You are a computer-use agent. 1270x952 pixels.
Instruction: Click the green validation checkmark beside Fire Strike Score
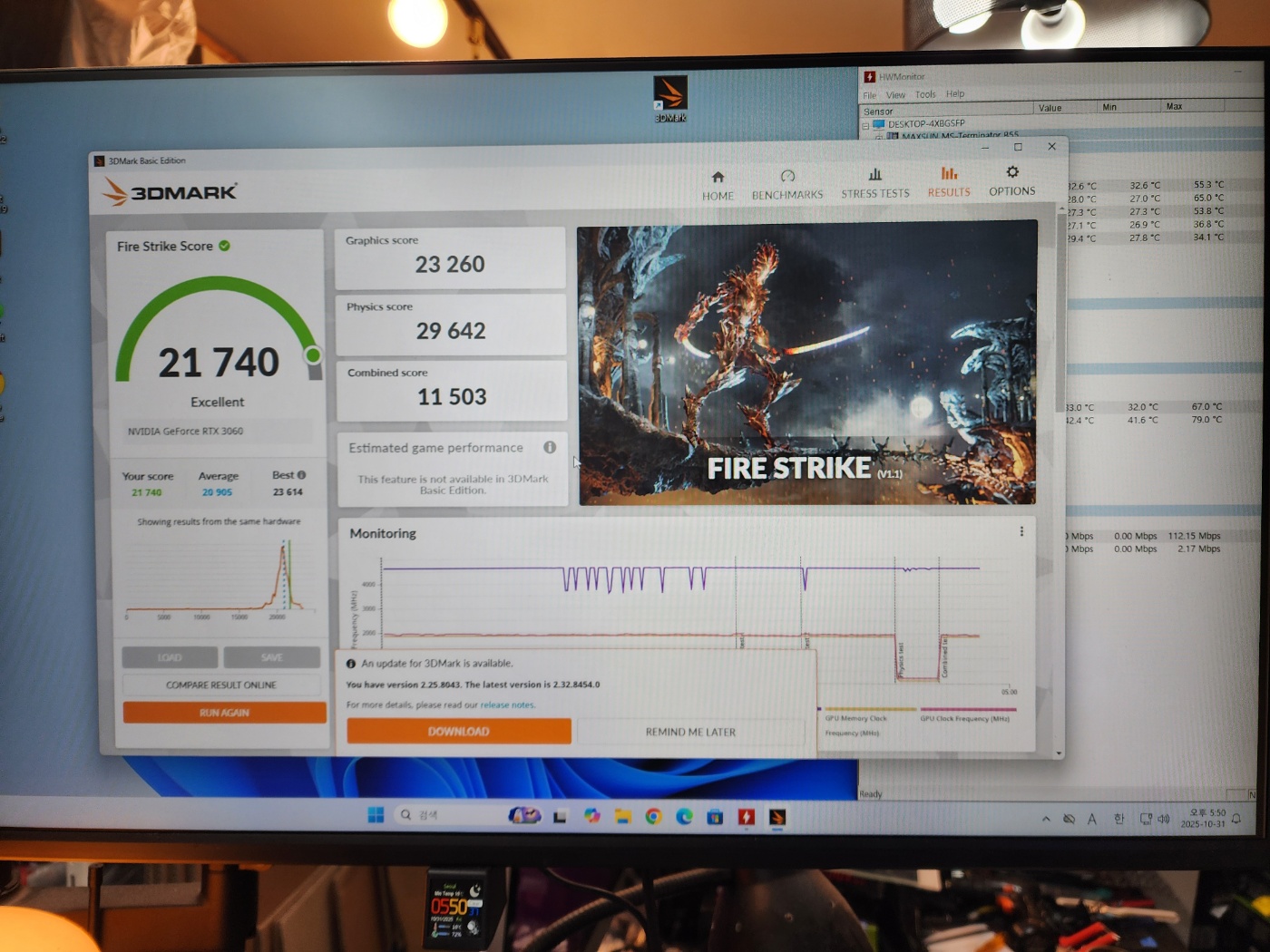click(x=224, y=245)
